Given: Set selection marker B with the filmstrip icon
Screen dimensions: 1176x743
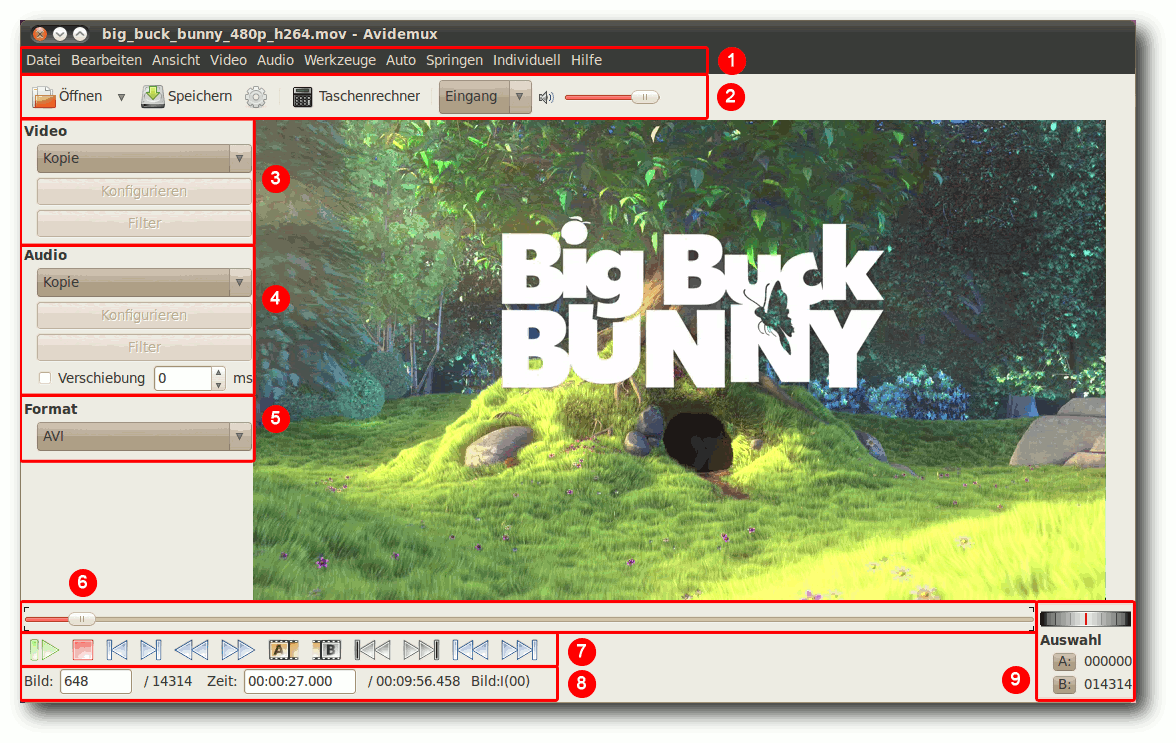Looking at the screenshot, I should click(326, 650).
